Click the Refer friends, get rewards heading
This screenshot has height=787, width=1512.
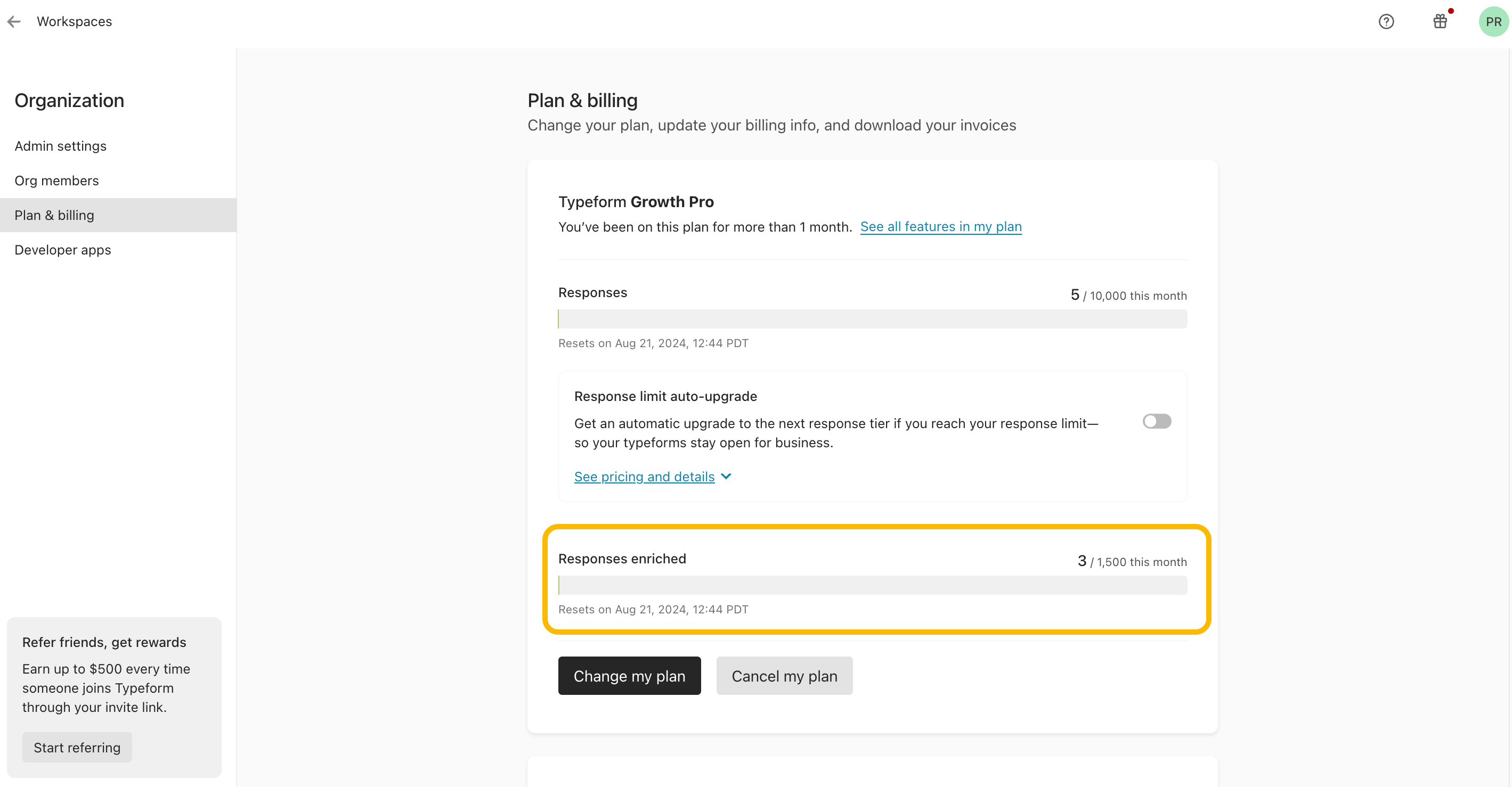[x=104, y=642]
